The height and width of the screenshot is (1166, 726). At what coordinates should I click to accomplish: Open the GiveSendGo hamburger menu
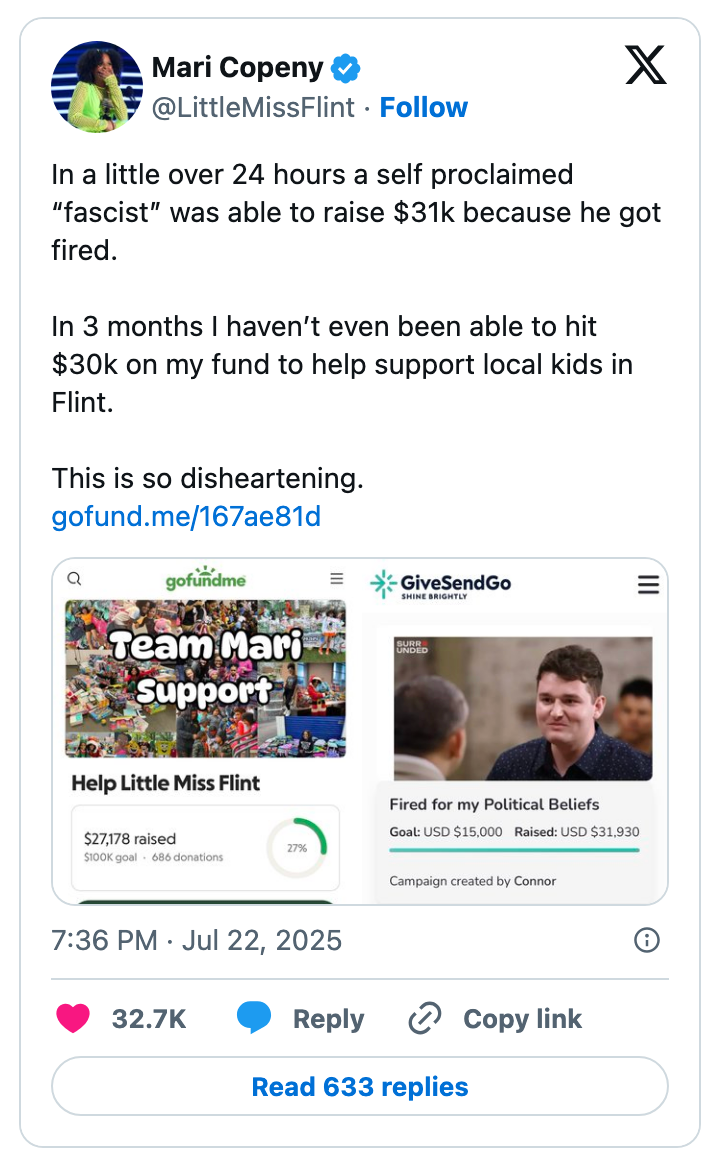click(648, 585)
